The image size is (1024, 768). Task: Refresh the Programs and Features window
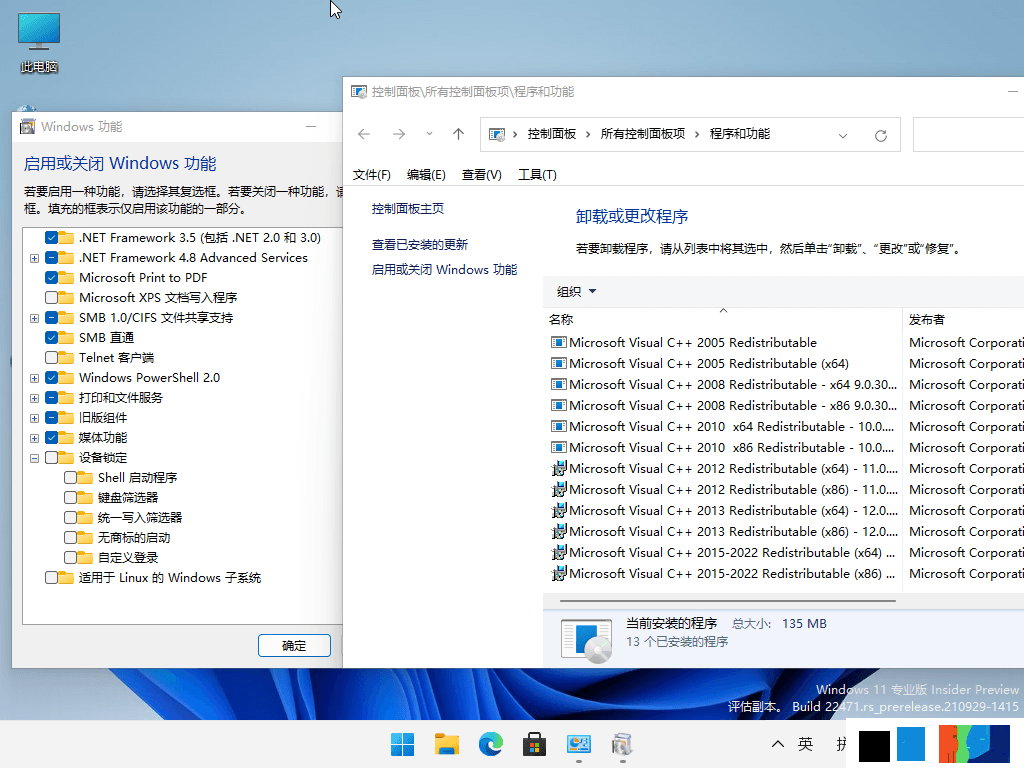pos(880,135)
